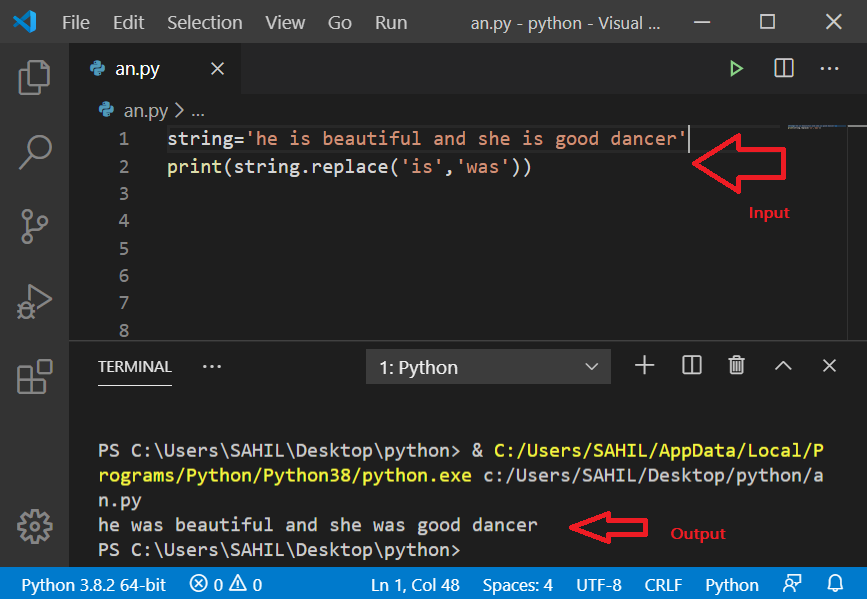Open the Selection menu
This screenshot has height=599, width=867.
205,23
